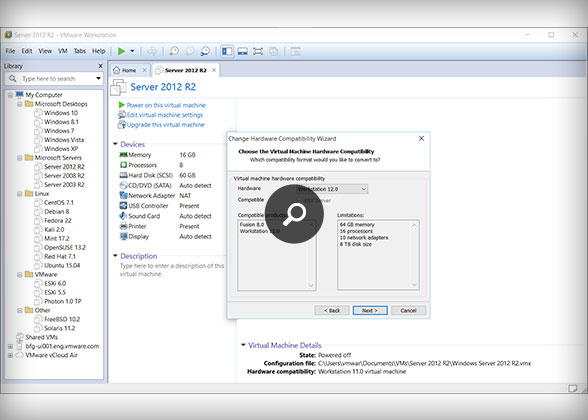Open the File menu
The image size is (588, 420).
(10, 51)
